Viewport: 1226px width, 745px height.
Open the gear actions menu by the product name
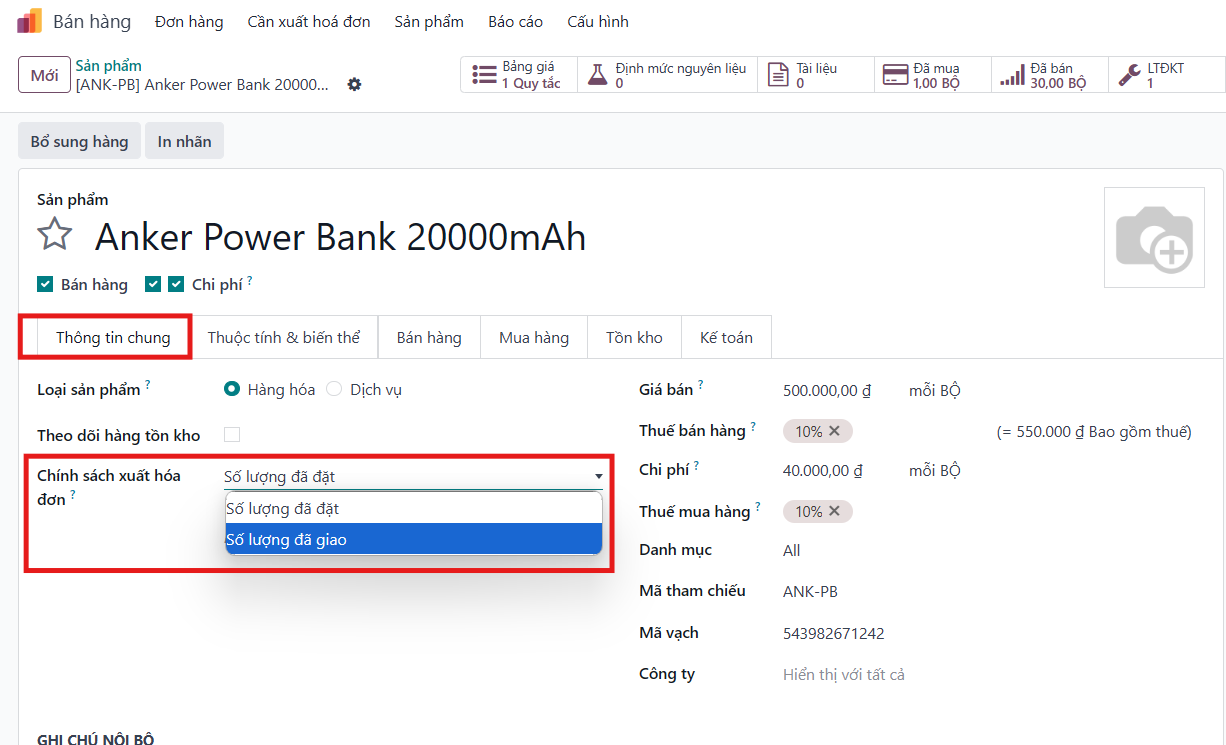click(x=354, y=85)
